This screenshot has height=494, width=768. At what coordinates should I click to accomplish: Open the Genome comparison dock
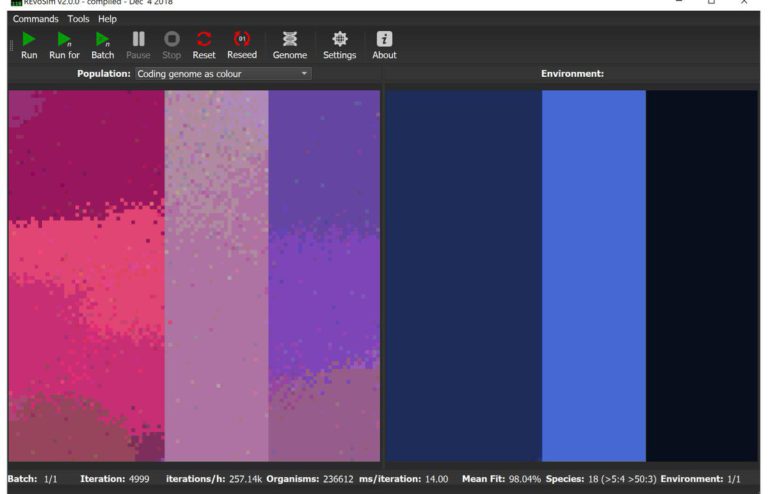click(x=290, y=46)
